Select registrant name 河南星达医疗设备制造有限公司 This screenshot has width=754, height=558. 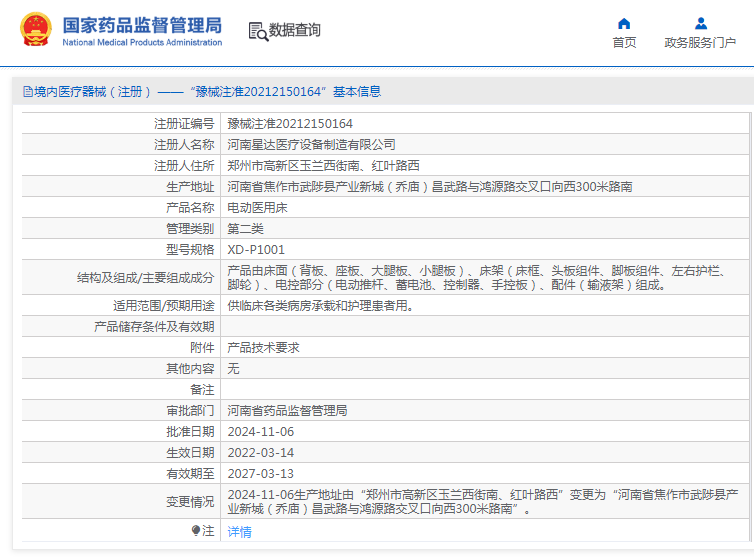(x=311, y=144)
